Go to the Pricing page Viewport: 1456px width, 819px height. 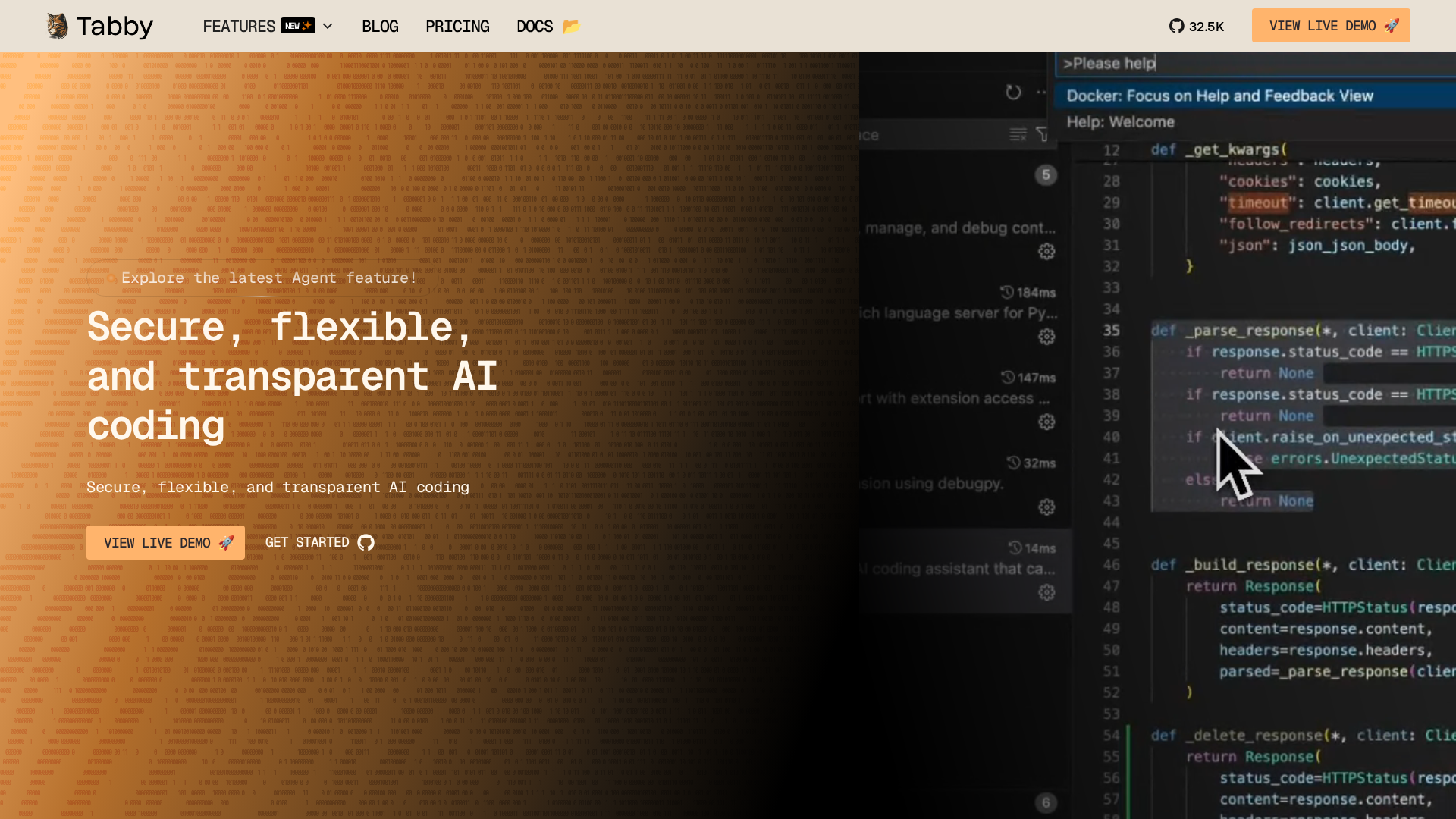(457, 27)
